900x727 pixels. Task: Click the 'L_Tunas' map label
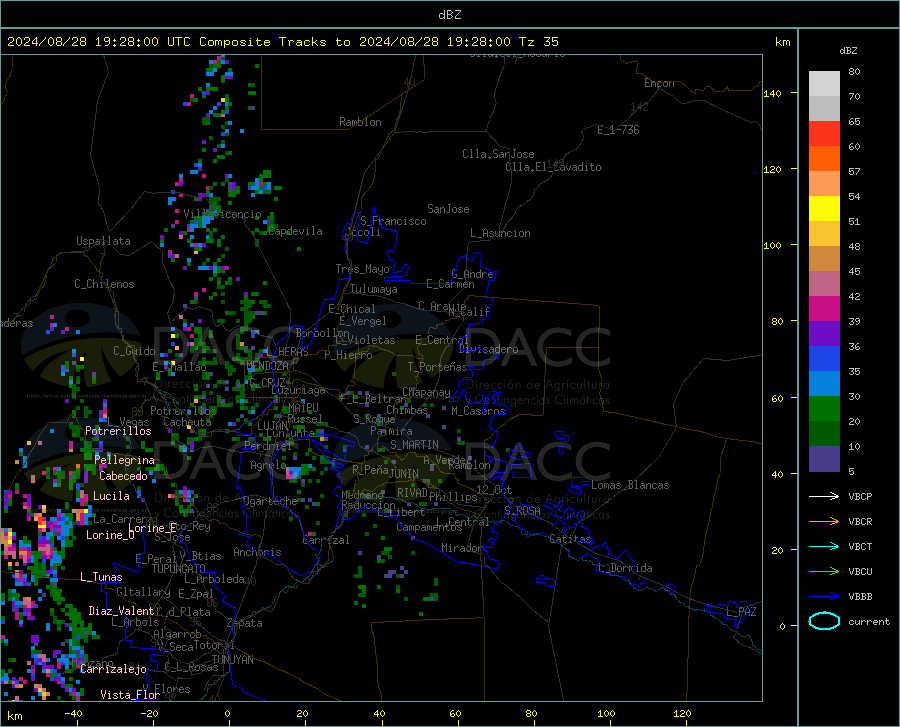click(101, 577)
